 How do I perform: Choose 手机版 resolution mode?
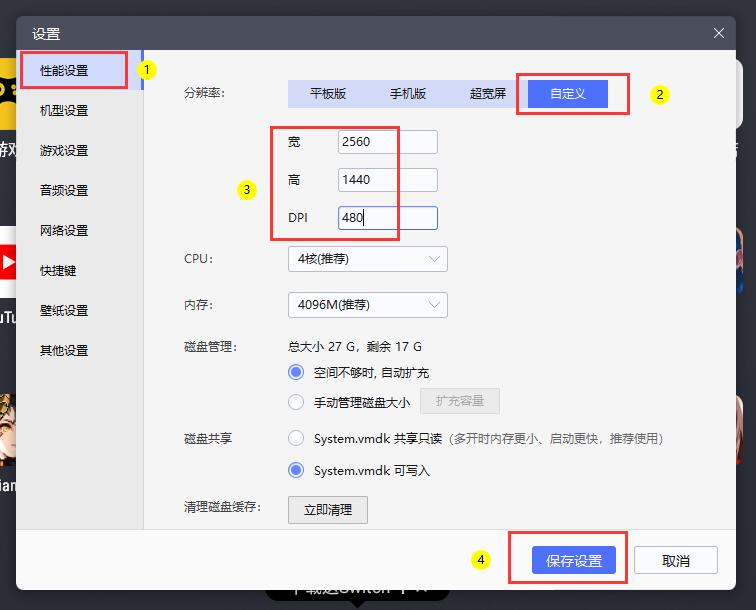[x=408, y=93]
